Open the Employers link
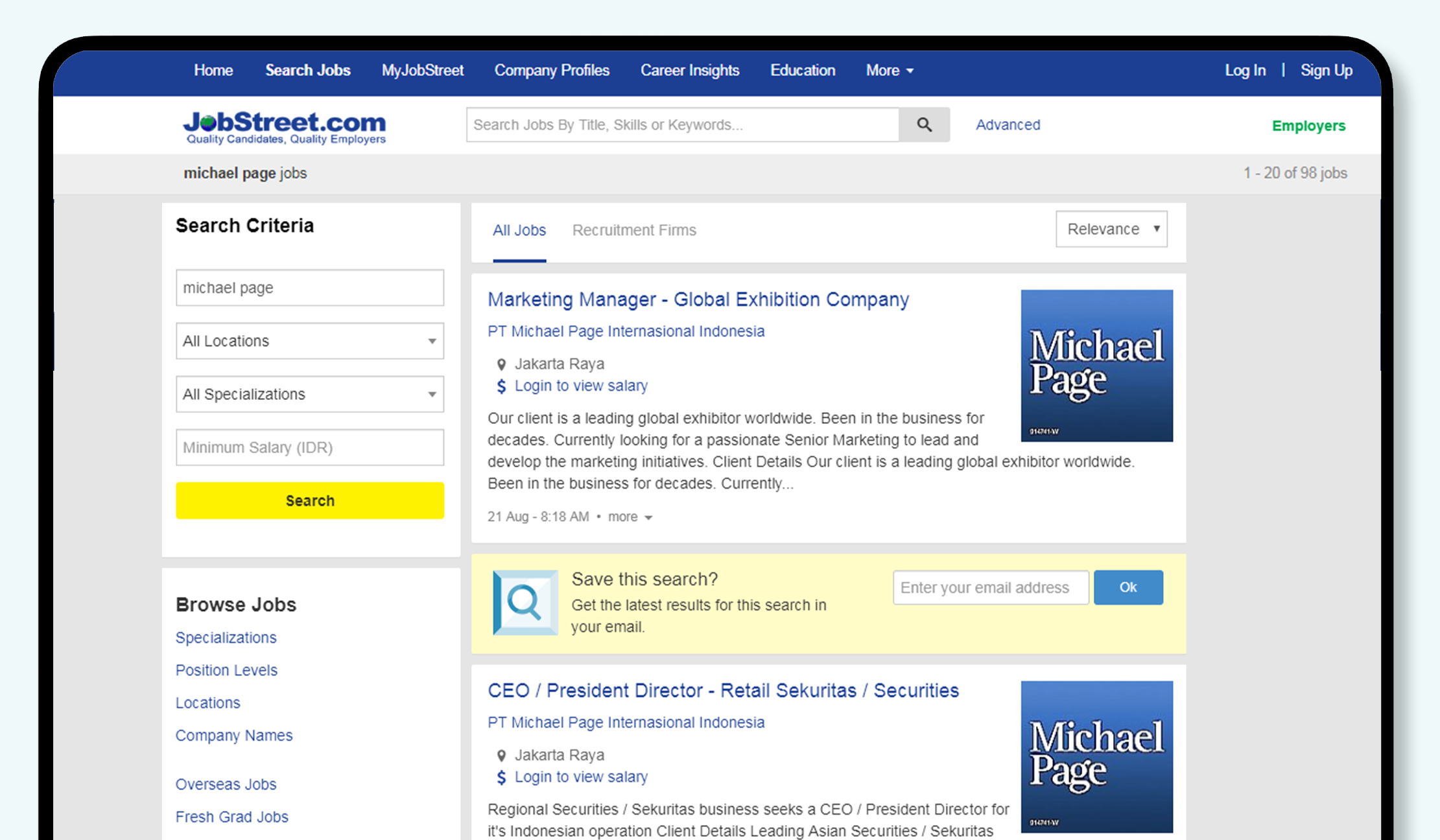Screen dimensions: 1440x840 [1308, 126]
